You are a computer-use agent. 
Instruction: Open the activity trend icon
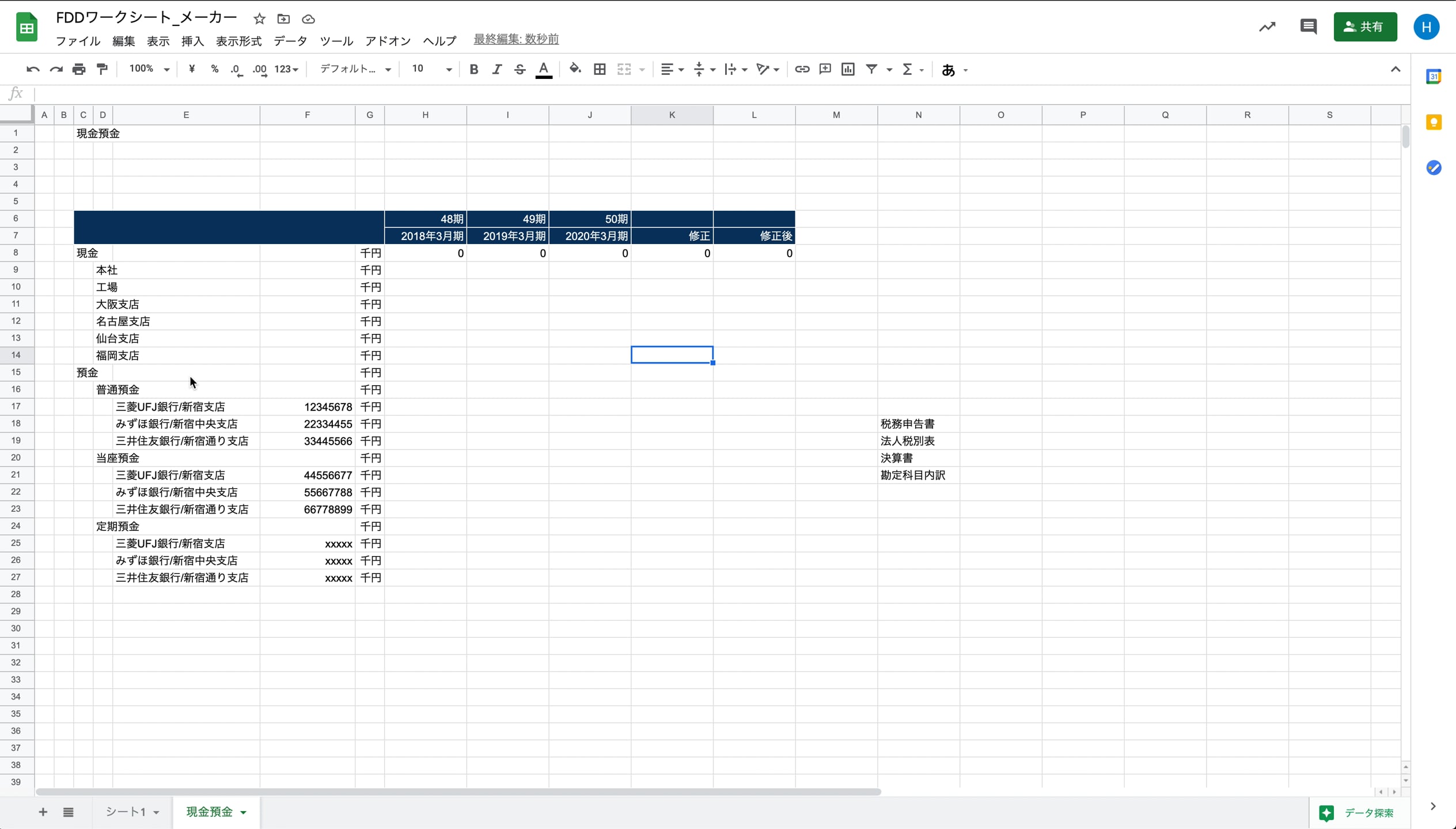(1267, 26)
